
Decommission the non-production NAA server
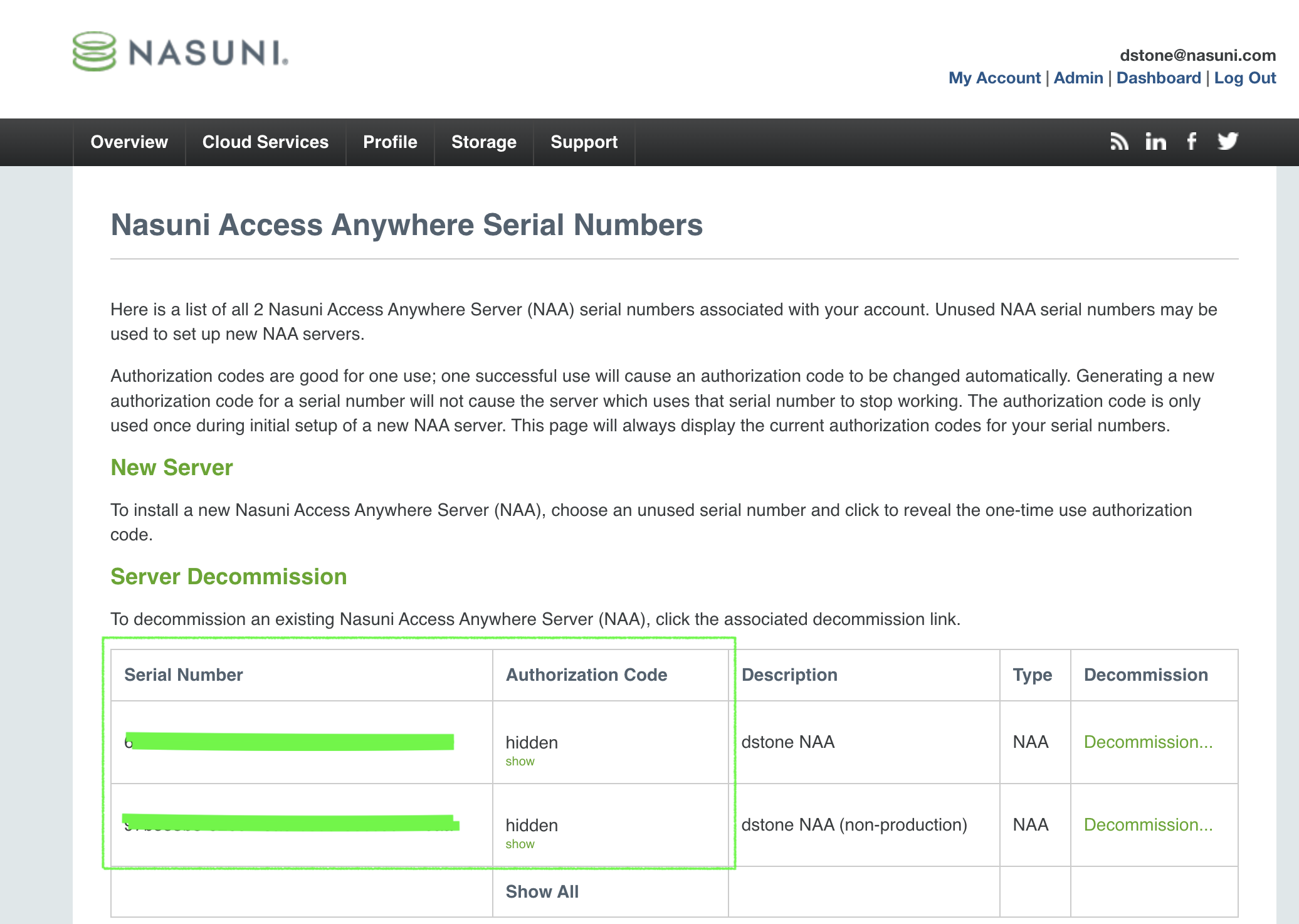[1148, 825]
